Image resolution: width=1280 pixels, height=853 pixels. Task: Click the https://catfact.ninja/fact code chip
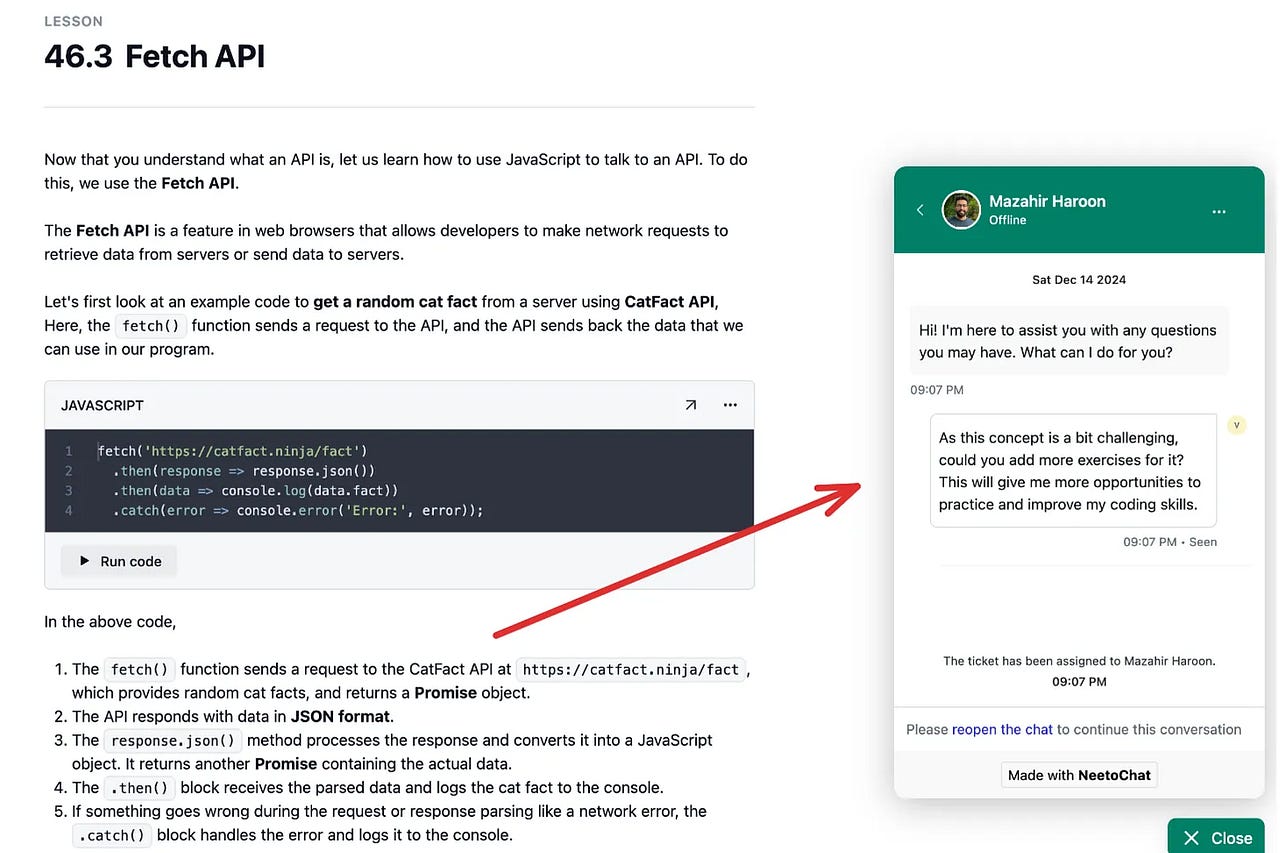point(631,669)
